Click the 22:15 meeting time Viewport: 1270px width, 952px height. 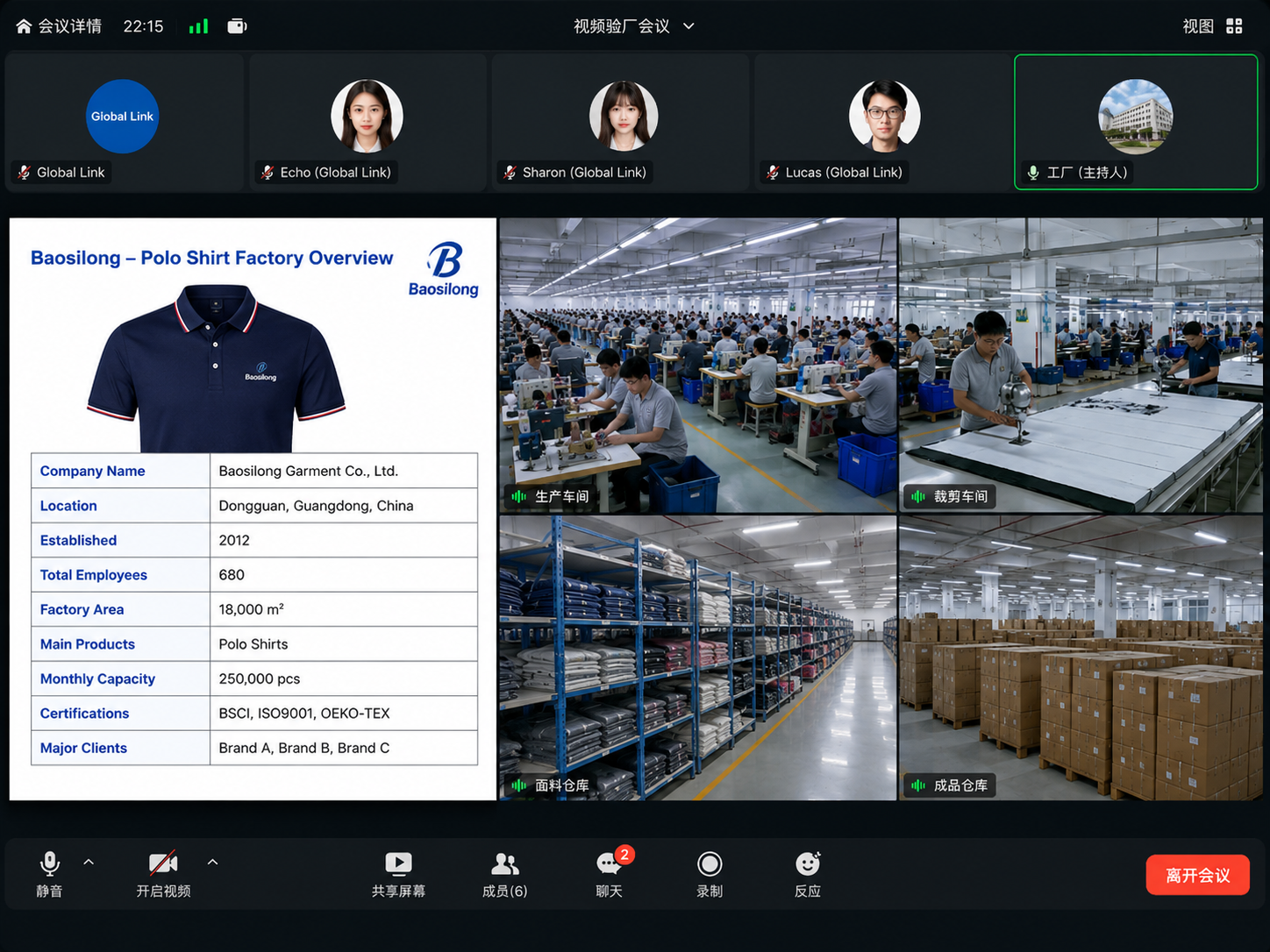point(143,26)
